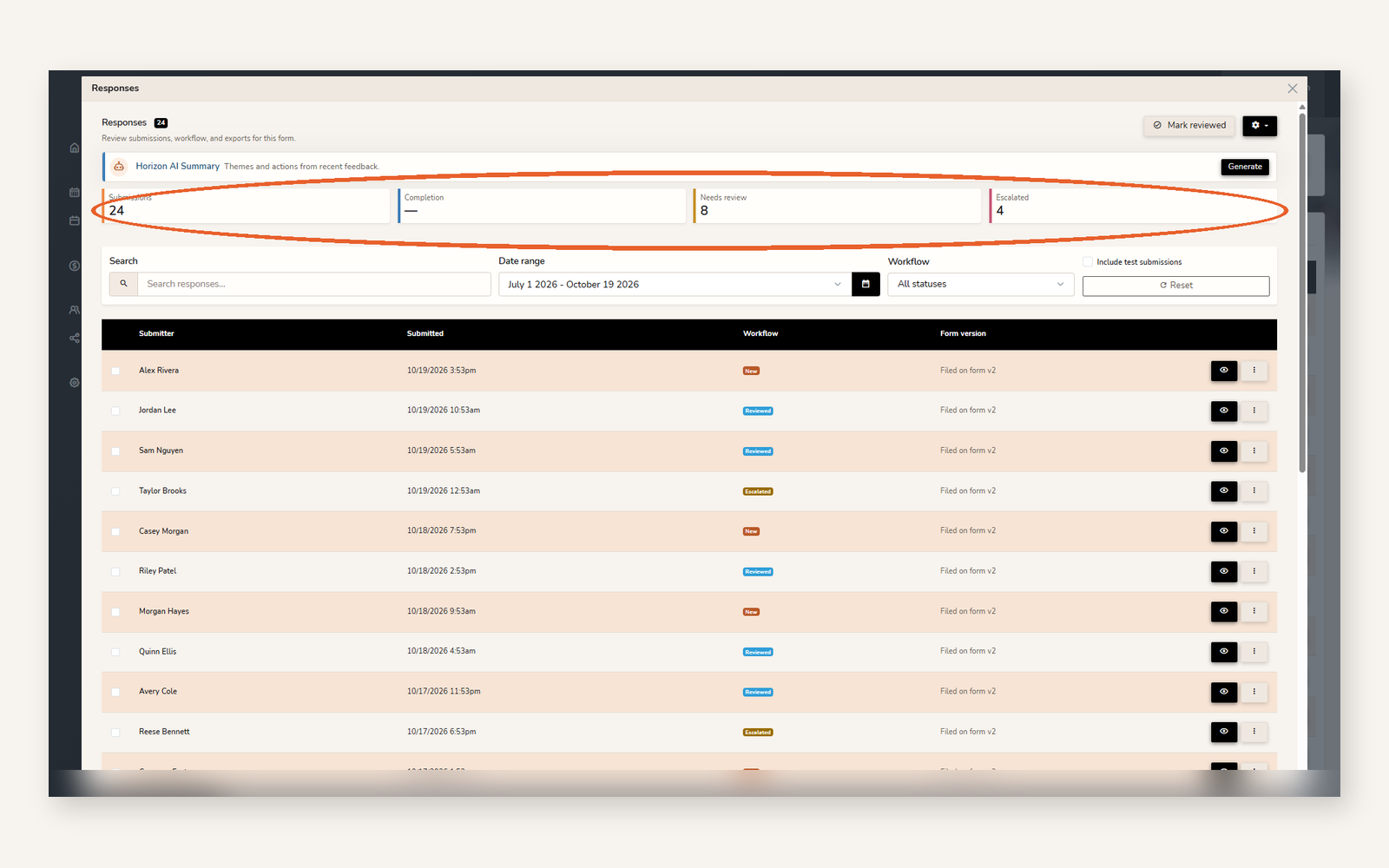Open more options for Taylor Brooks row
1389x868 pixels.
1254,490
